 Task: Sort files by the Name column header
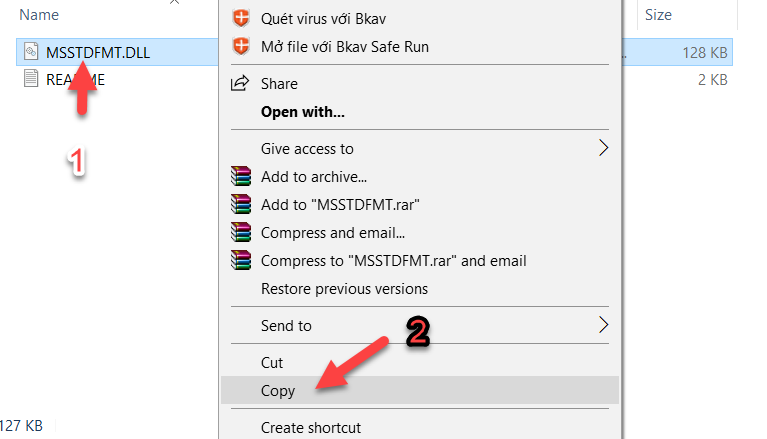[39, 15]
